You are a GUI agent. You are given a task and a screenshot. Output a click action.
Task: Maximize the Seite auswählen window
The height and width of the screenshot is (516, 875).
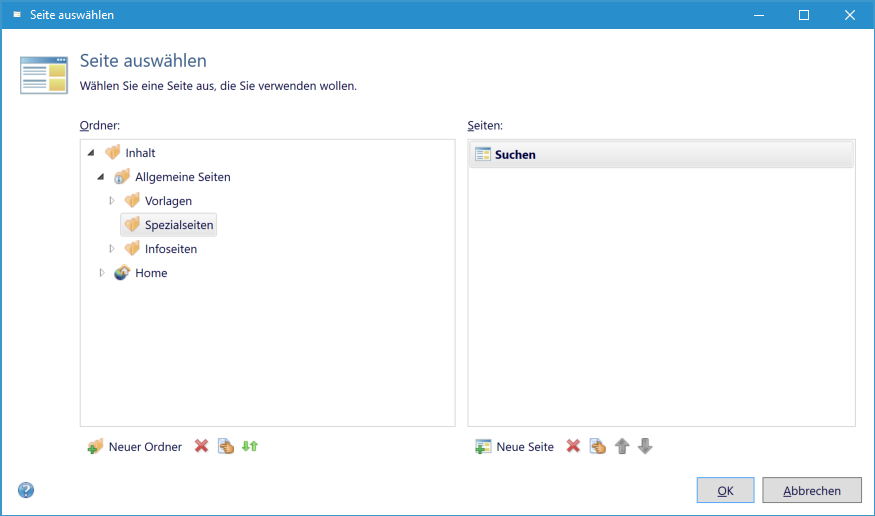pyautogui.click(x=804, y=15)
